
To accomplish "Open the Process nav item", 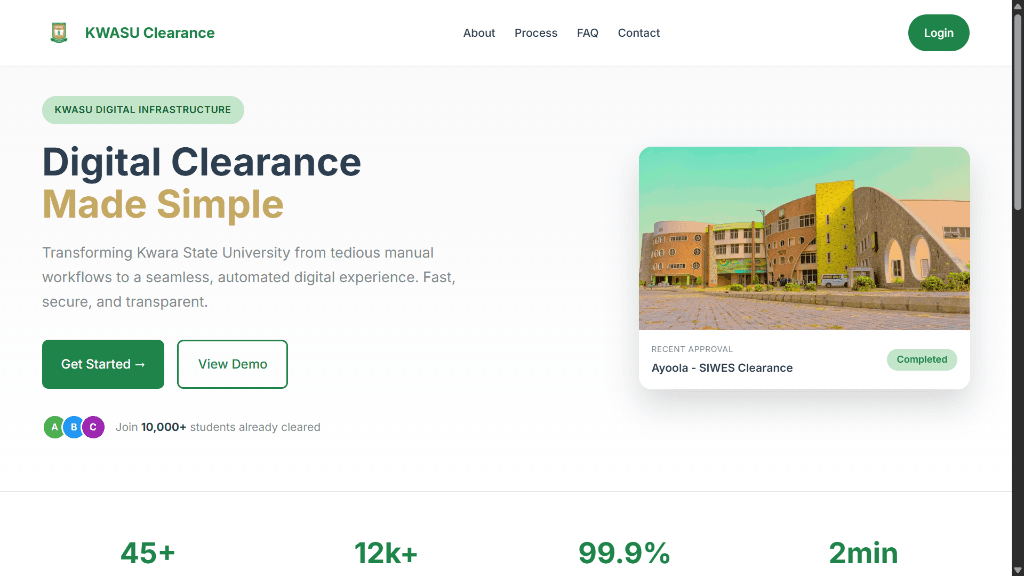I will 536,33.
